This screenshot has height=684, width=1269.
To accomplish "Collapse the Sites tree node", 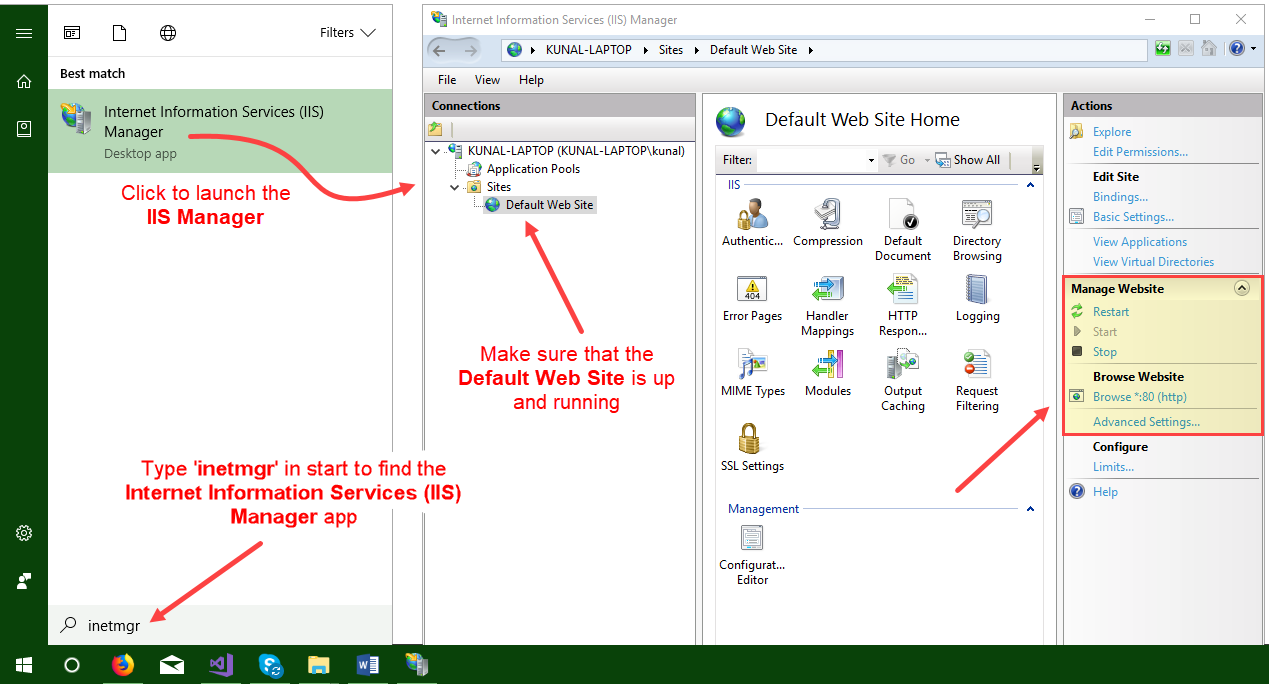I will (454, 187).
